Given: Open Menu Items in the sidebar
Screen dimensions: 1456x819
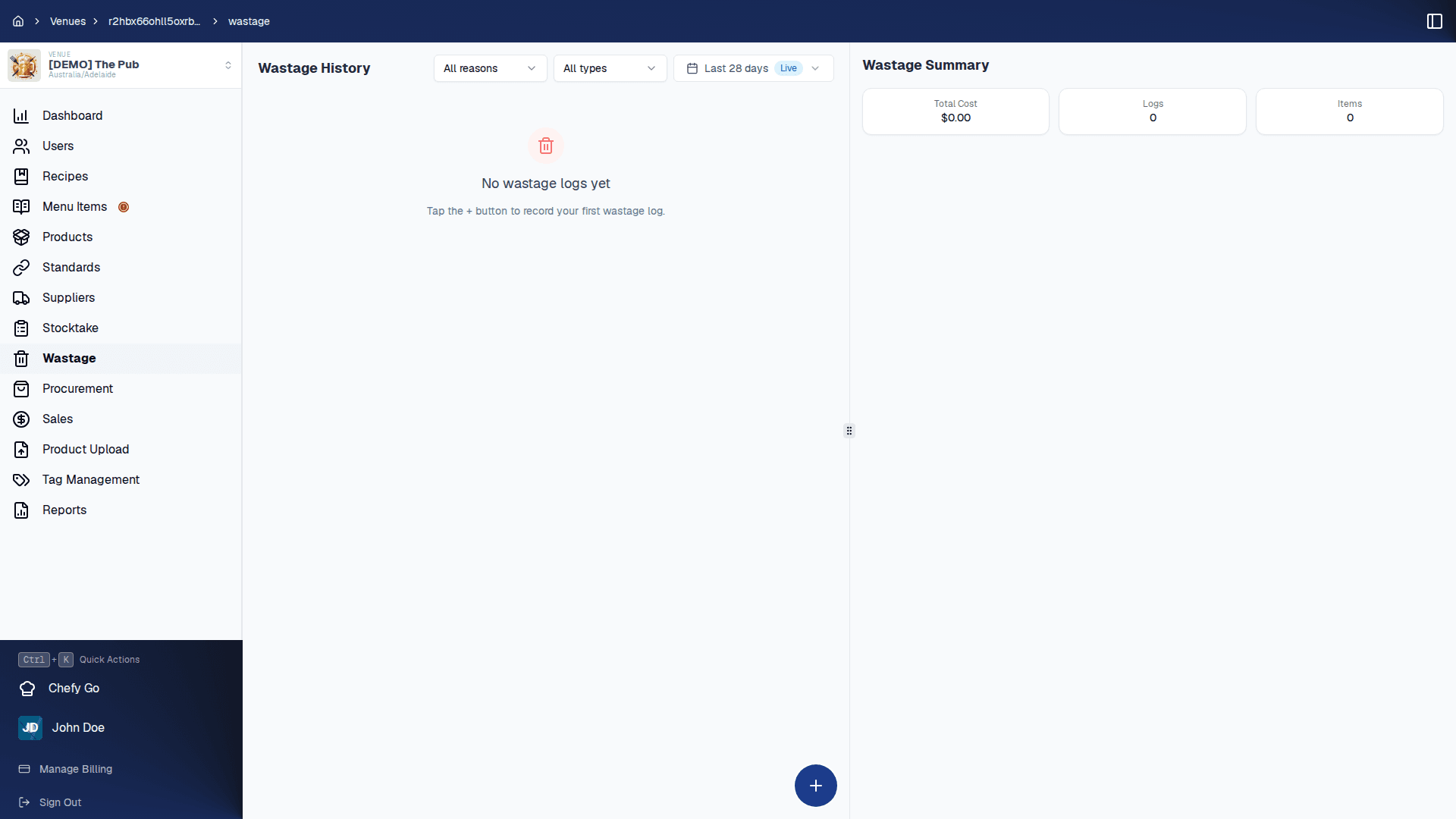Looking at the screenshot, I should (121, 207).
